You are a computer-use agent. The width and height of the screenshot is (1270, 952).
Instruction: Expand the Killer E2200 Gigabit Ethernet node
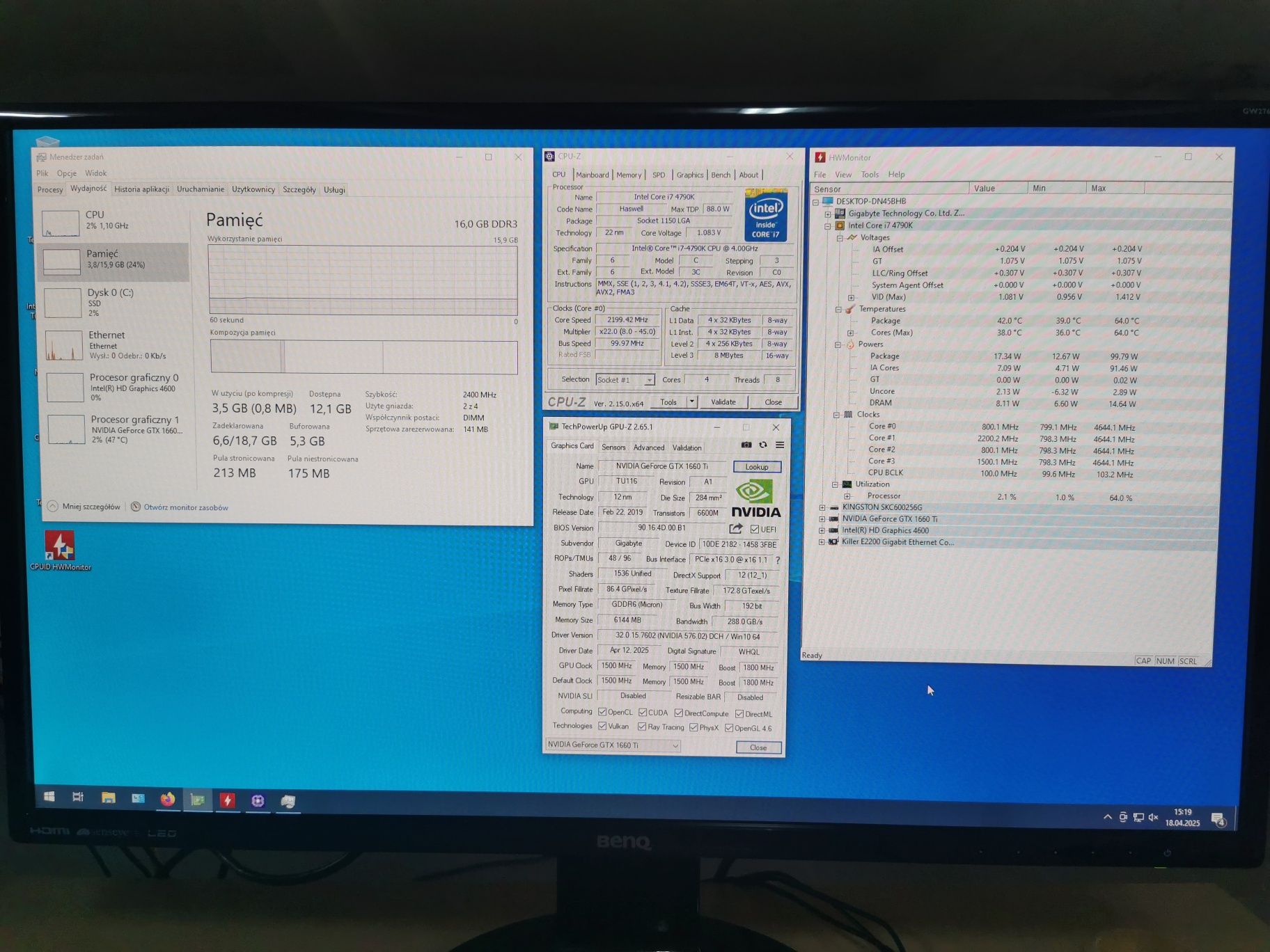[822, 542]
